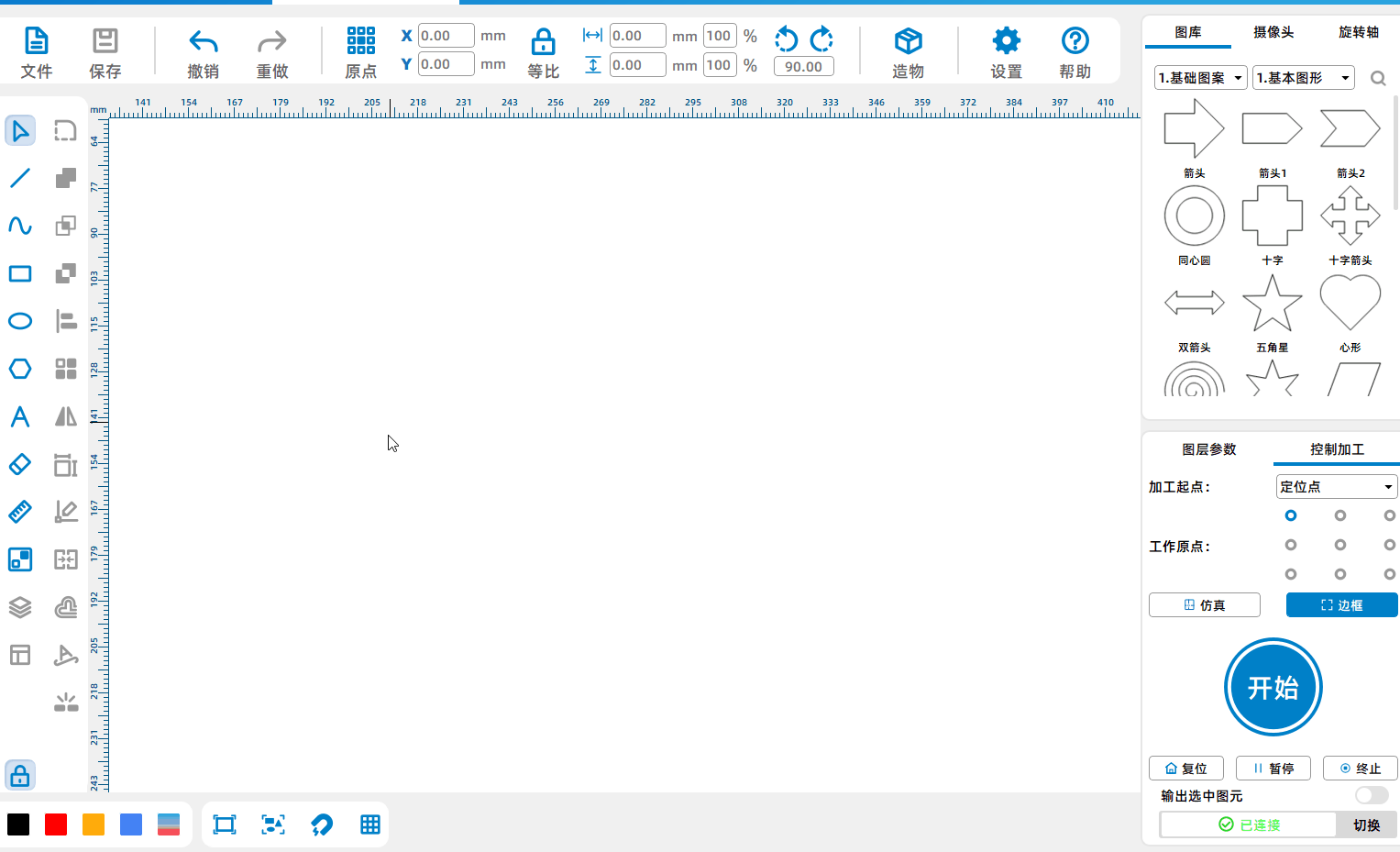Pick the curve drawing tool
This screenshot has width=1400, height=852.
pyautogui.click(x=20, y=226)
